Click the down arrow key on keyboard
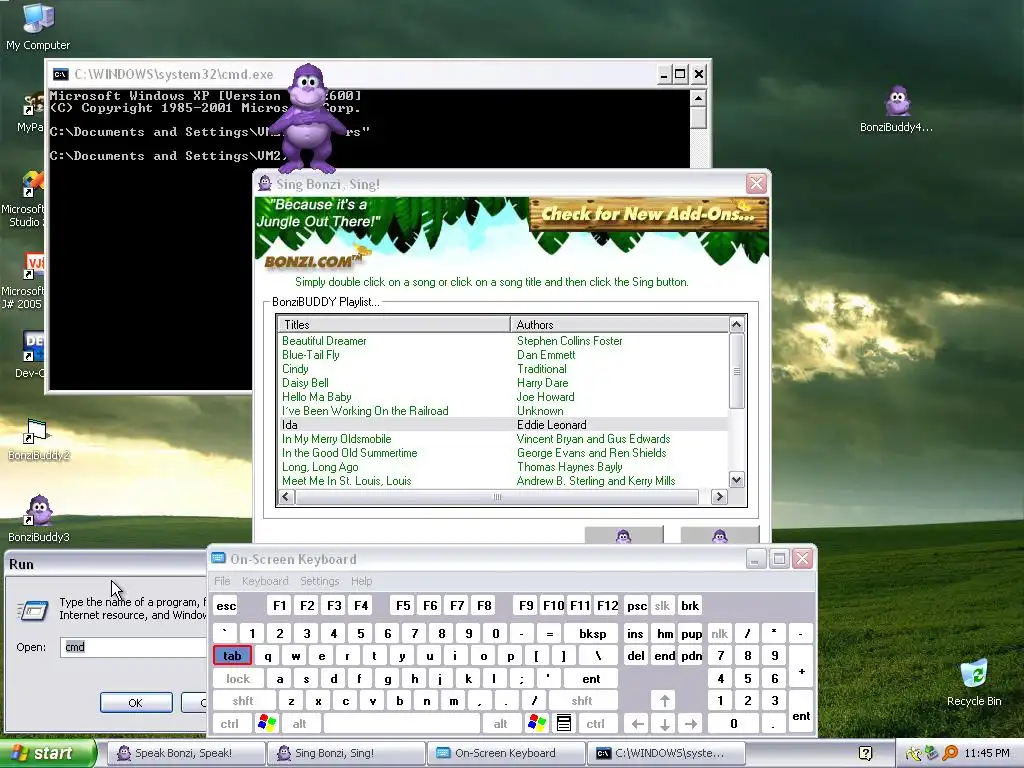Image resolution: width=1024 pixels, height=768 pixels. point(664,723)
